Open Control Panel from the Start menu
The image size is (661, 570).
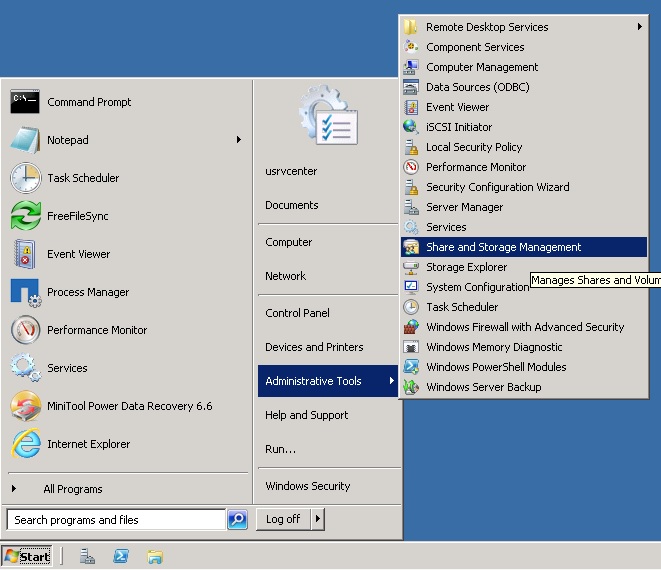297,313
